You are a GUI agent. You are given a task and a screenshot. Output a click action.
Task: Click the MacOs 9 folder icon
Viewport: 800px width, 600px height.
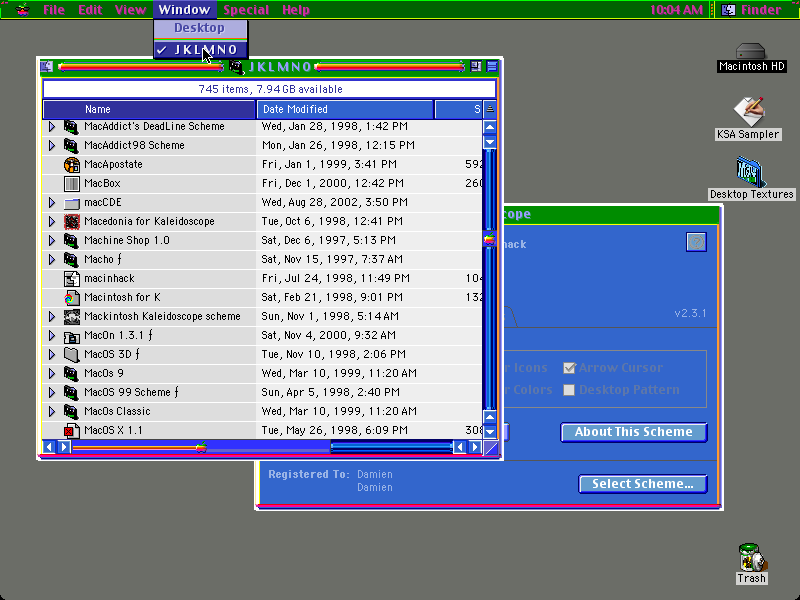[71, 373]
